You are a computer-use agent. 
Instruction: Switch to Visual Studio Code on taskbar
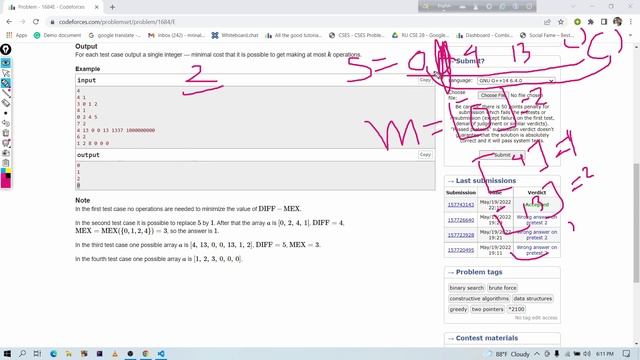tap(161, 353)
